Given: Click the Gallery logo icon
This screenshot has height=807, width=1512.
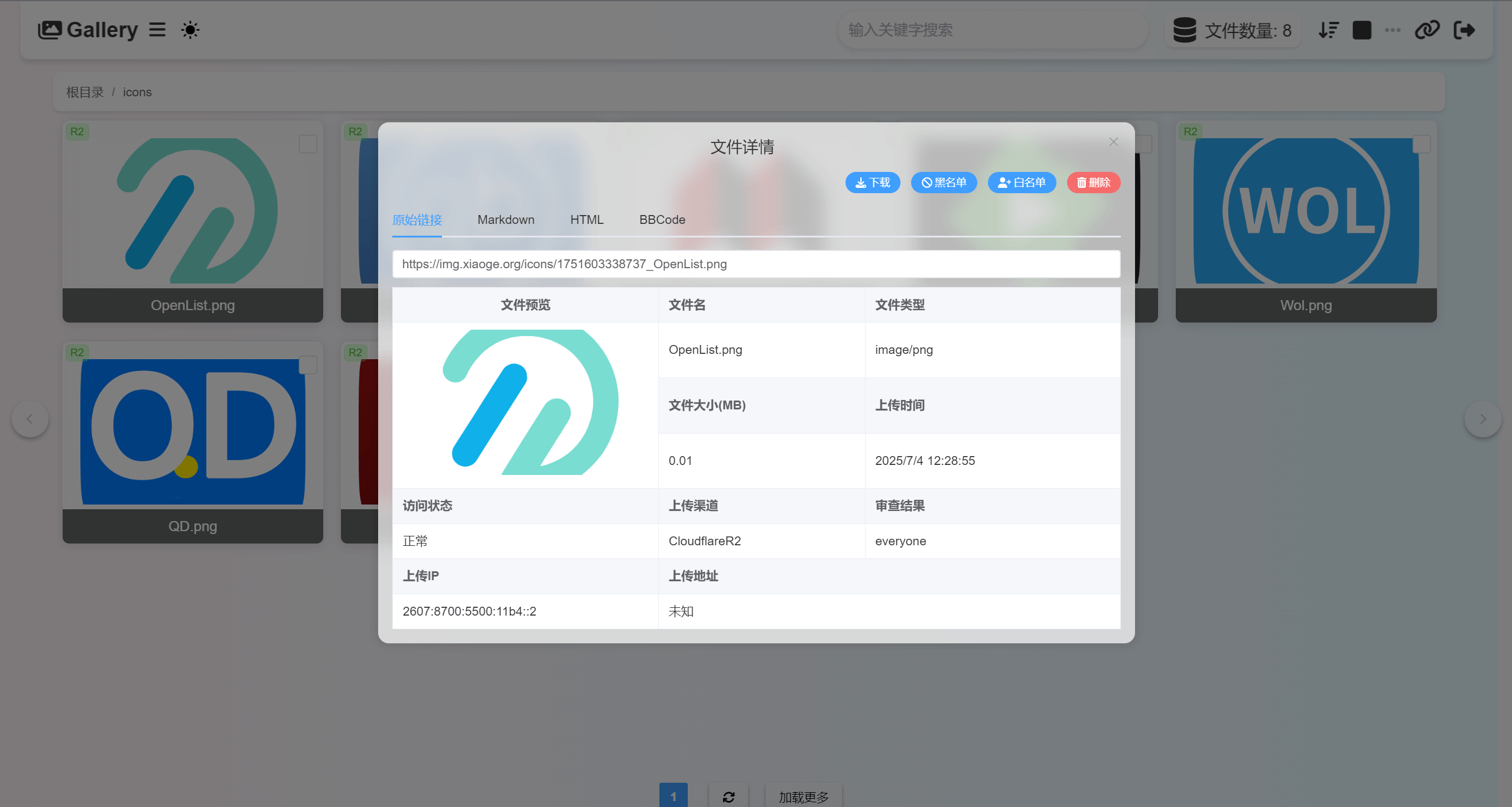Looking at the screenshot, I should tap(50, 30).
